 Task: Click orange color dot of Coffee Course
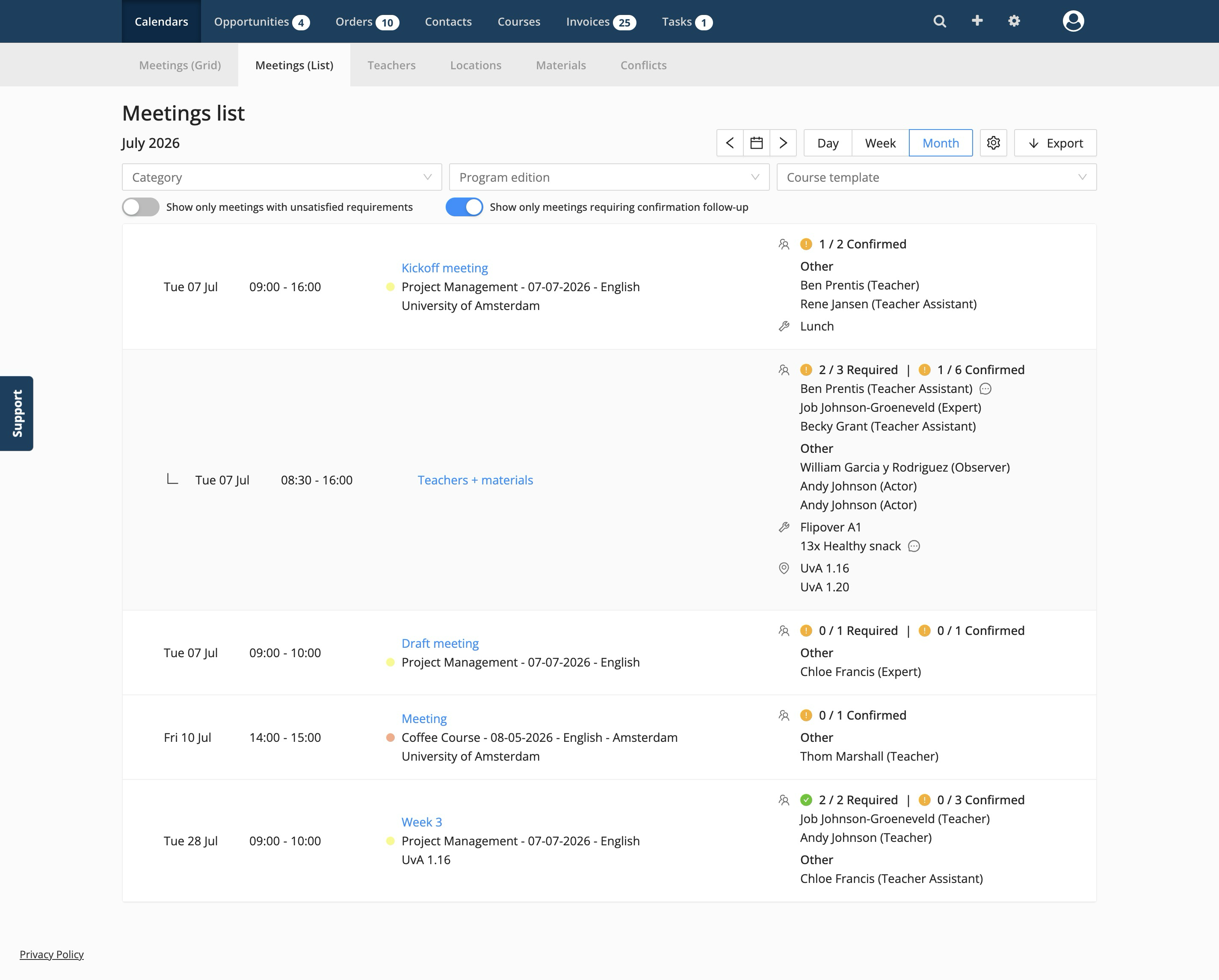pyautogui.click(x=390, y=738)
